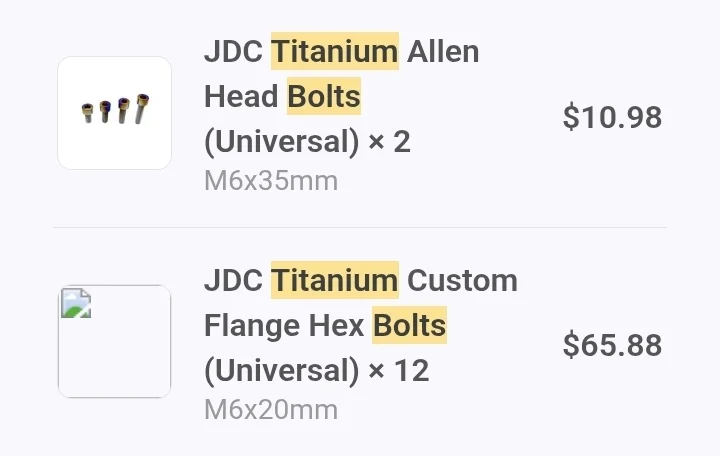Screen dimensions: 720x456
Task: Click the "Flange Hex" text in the second item
Action: coord(284,325)
